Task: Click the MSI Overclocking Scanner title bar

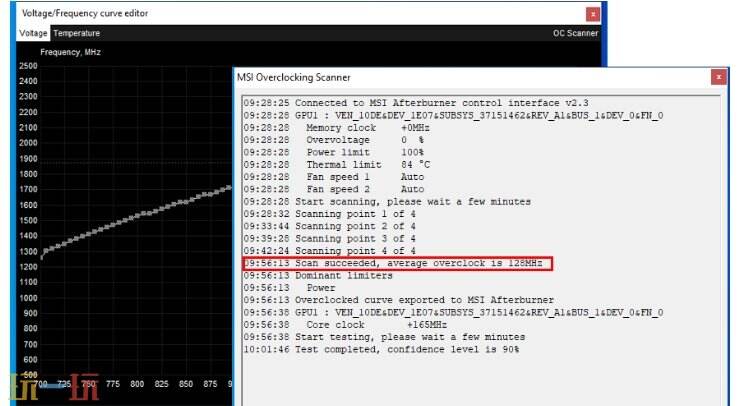Action: 450,76
